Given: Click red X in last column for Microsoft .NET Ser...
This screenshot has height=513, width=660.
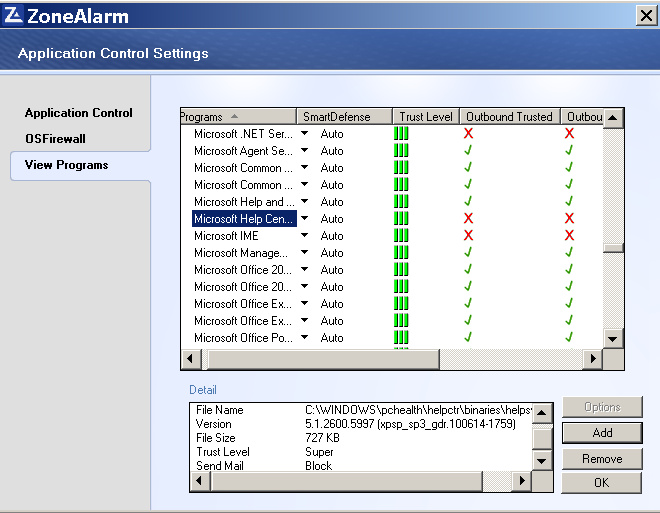Looking at the screenshot, I should click(569, 133).
